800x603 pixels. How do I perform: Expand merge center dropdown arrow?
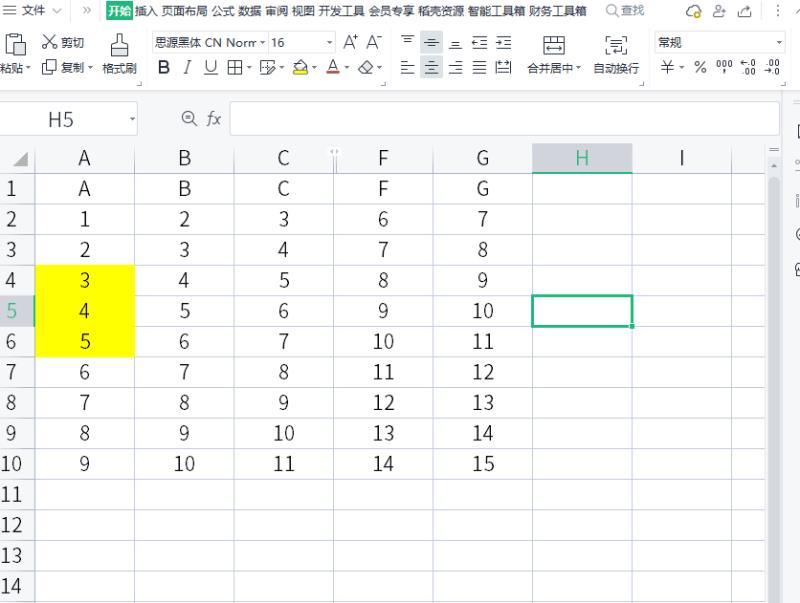coord(579,67)
